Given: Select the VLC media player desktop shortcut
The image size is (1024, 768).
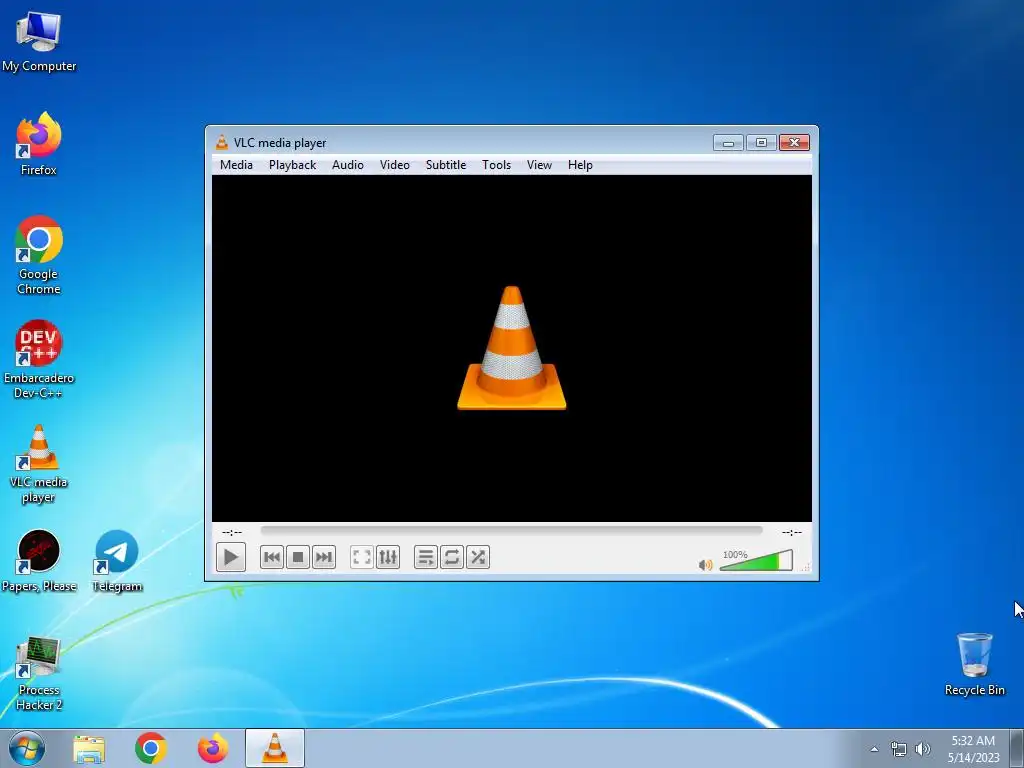Looking at the screenshot, I should (39, 464).
